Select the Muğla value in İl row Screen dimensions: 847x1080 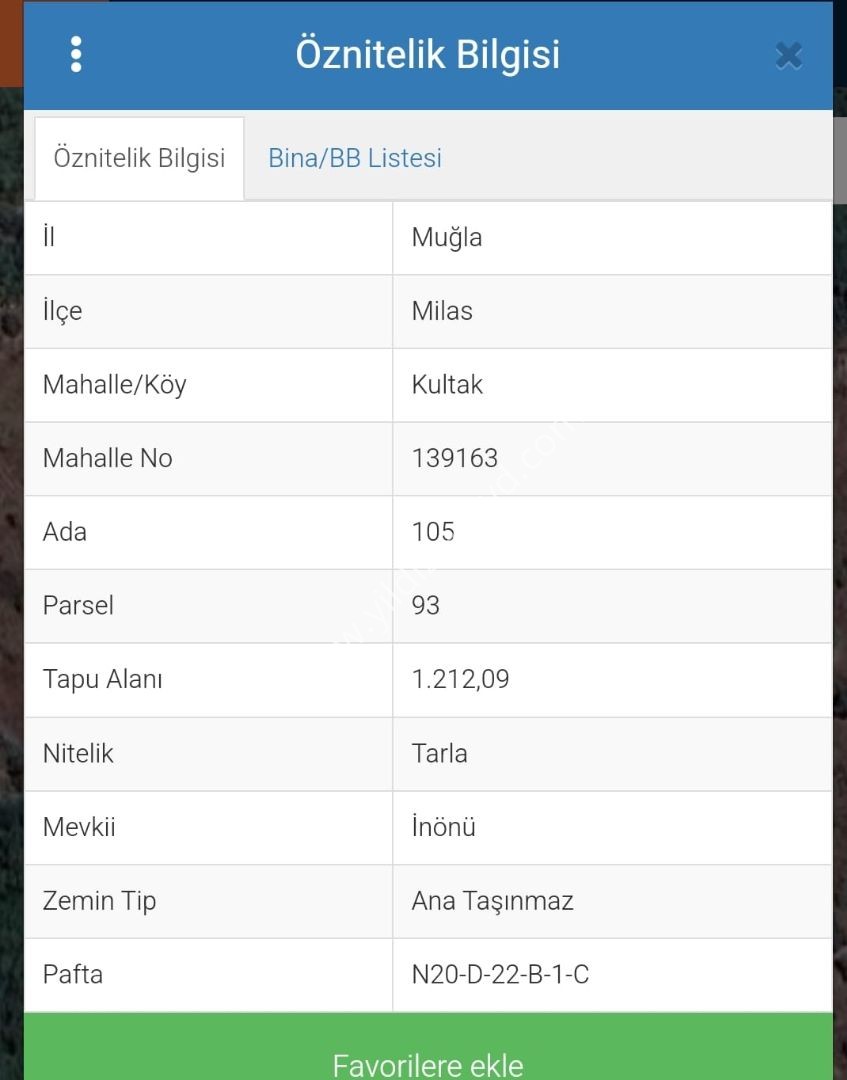tap(447, 238)
